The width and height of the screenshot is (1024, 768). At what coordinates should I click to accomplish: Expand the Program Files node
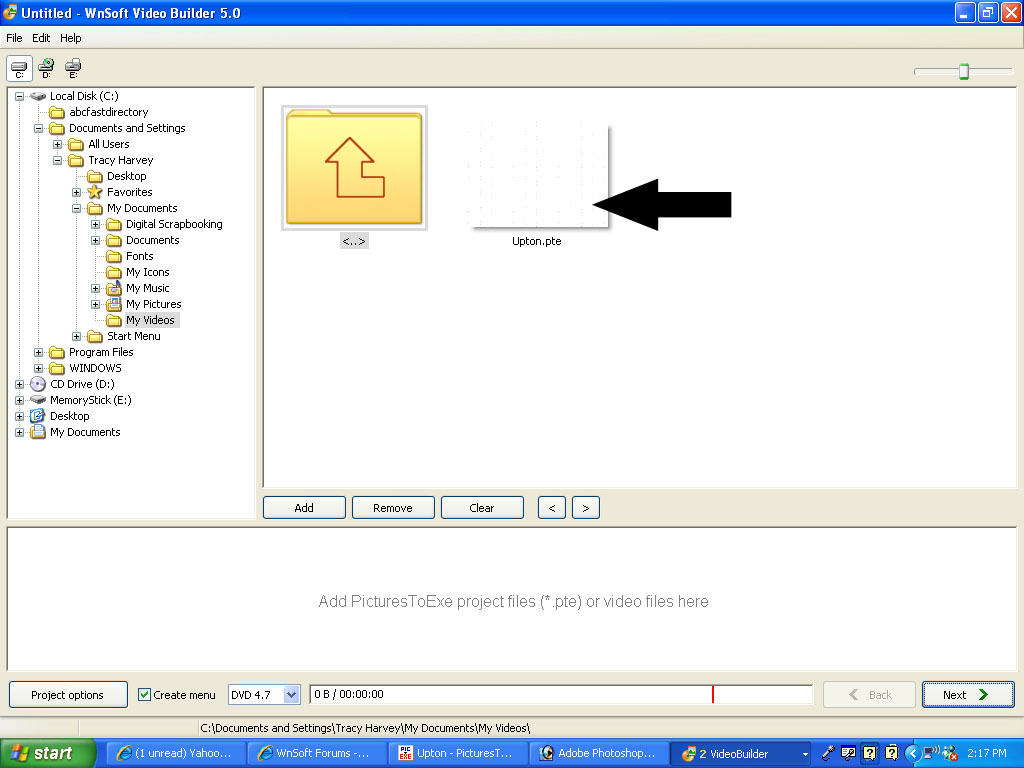click(39, 352)
